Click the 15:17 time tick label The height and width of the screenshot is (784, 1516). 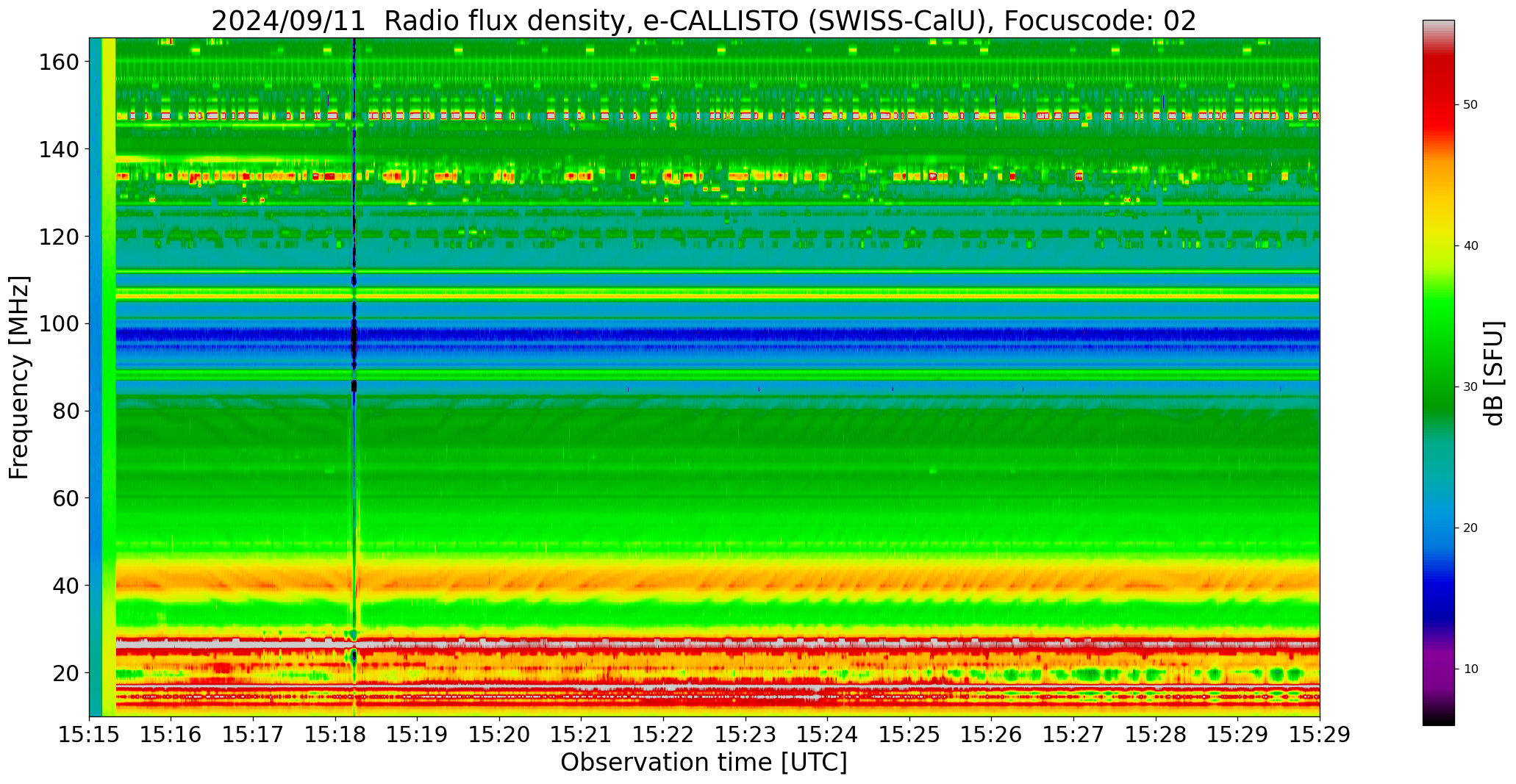[254, 735]
